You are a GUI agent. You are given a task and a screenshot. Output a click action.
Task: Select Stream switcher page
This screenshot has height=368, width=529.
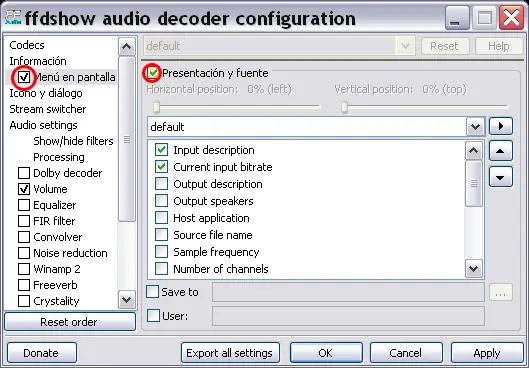point(48,109)
